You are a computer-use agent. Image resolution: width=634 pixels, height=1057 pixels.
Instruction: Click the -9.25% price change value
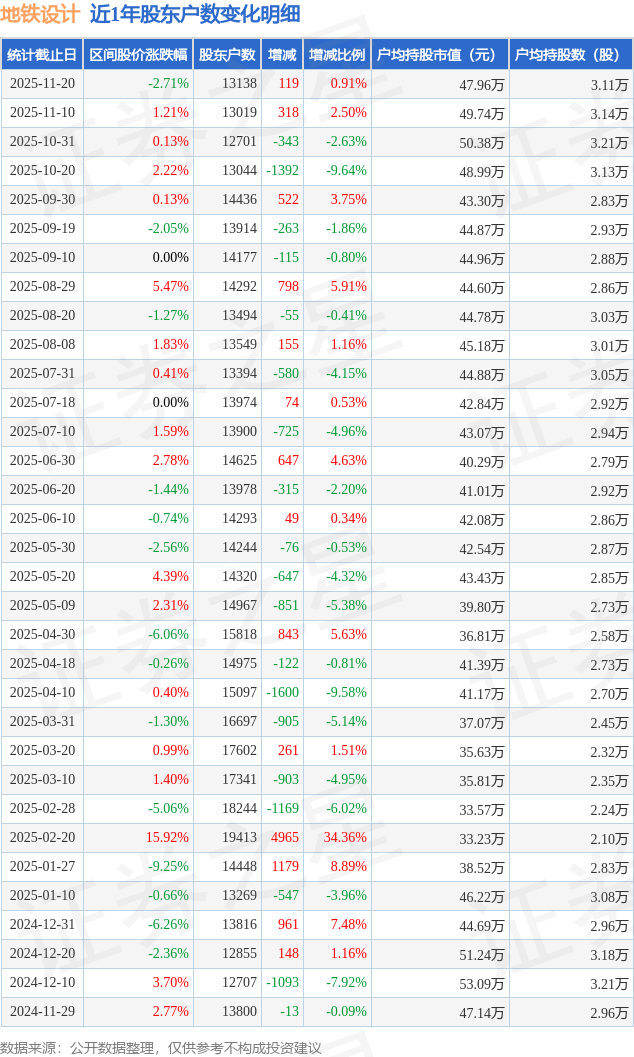(x=168, y=867)
